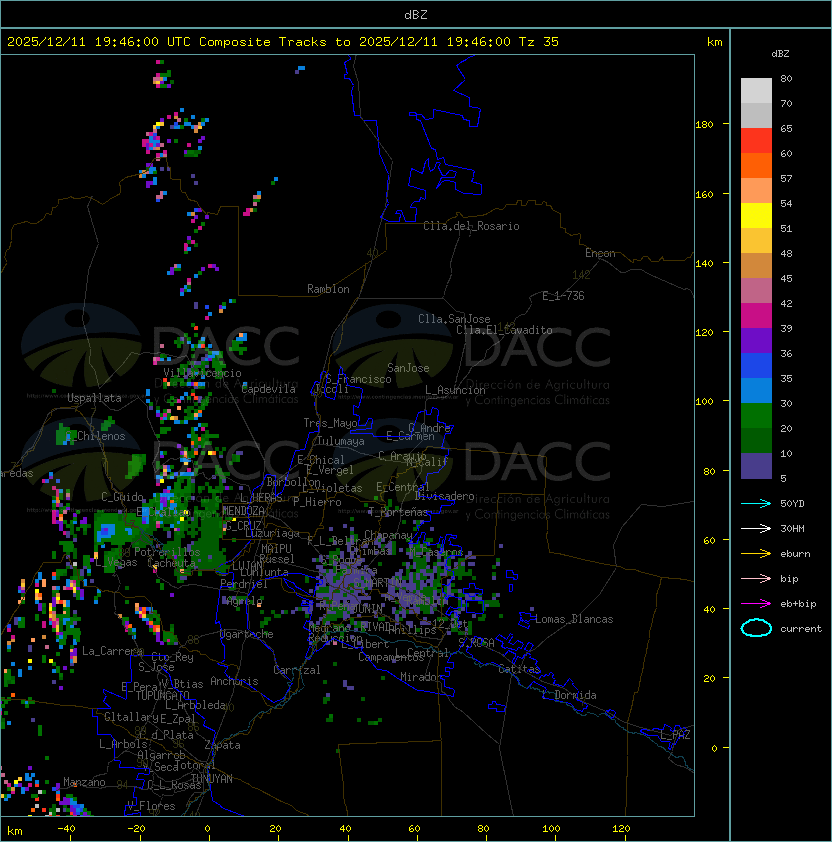Click the 'Clla.del_Rosario' map label
Screen dimensions: 832x842
pyautogui.click(x=471, y=226)
